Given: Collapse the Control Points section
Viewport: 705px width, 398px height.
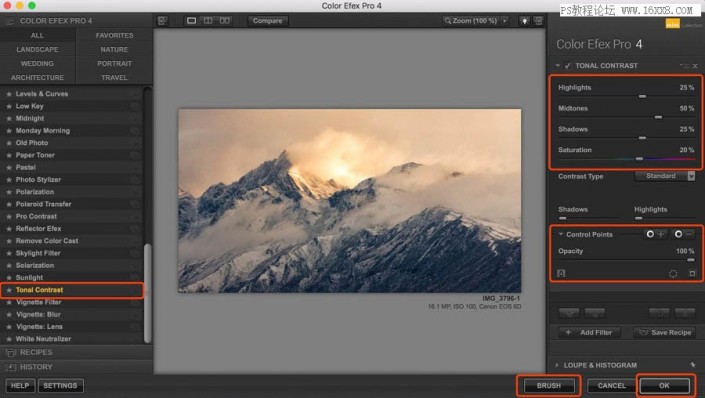Looking at the screenshot, I should click(561, 234).
